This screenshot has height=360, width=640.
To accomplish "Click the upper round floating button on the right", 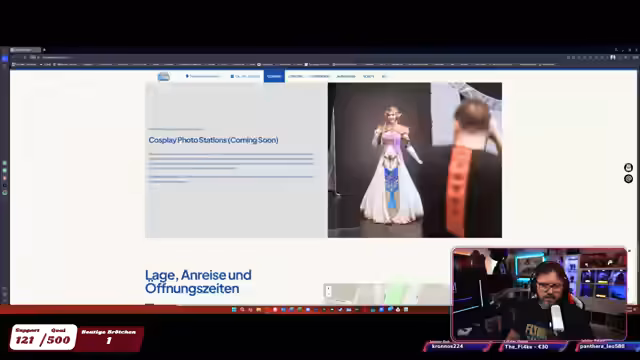I will 628,167.
